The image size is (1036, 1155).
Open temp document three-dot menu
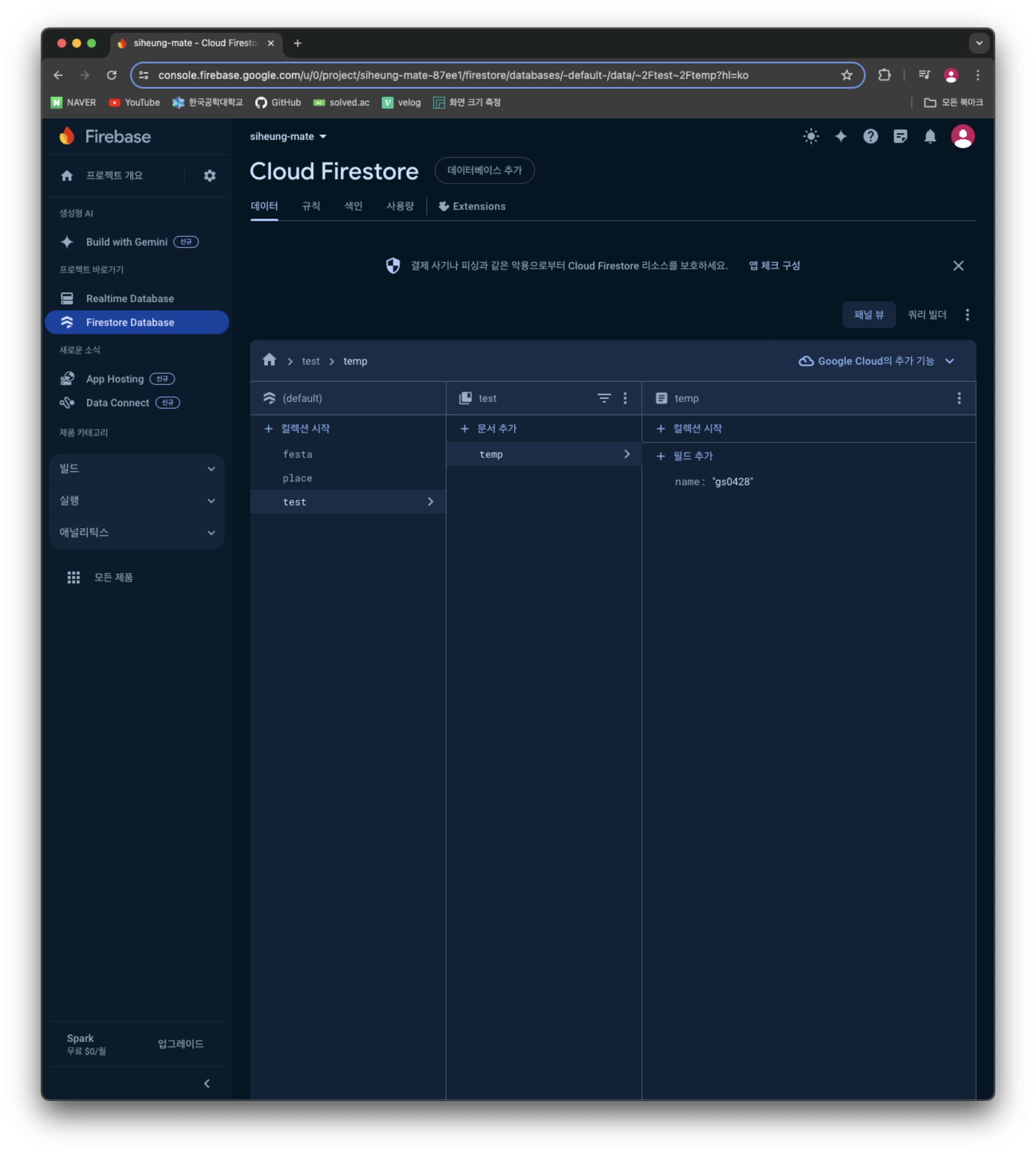[959, 398]
